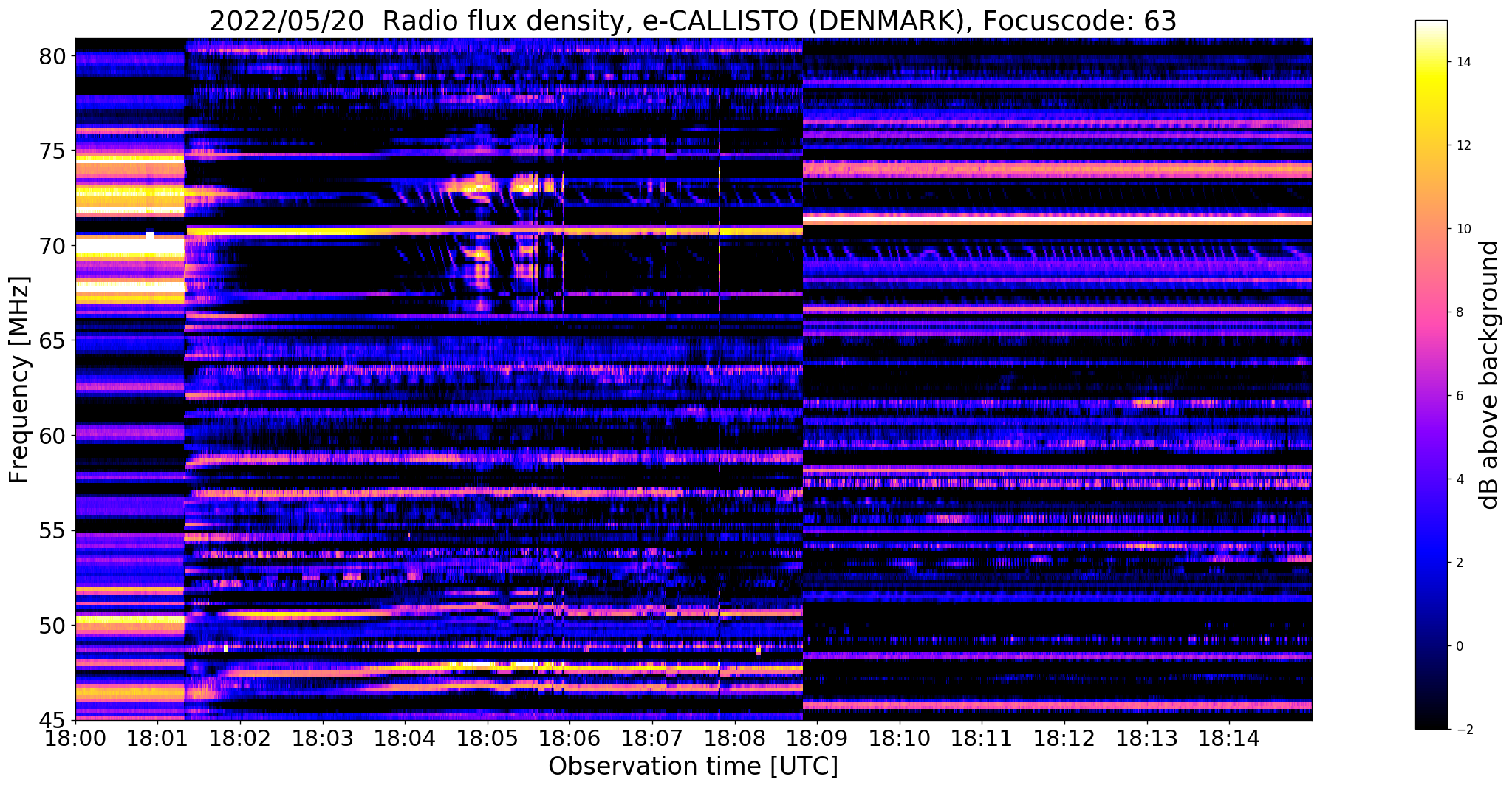Viewport: 1512px width, 788px height.
Task: Click the plot title mentioning e-CALLISTO (DENMARK)
Action: pyautogui.click(x=693, y=21)
